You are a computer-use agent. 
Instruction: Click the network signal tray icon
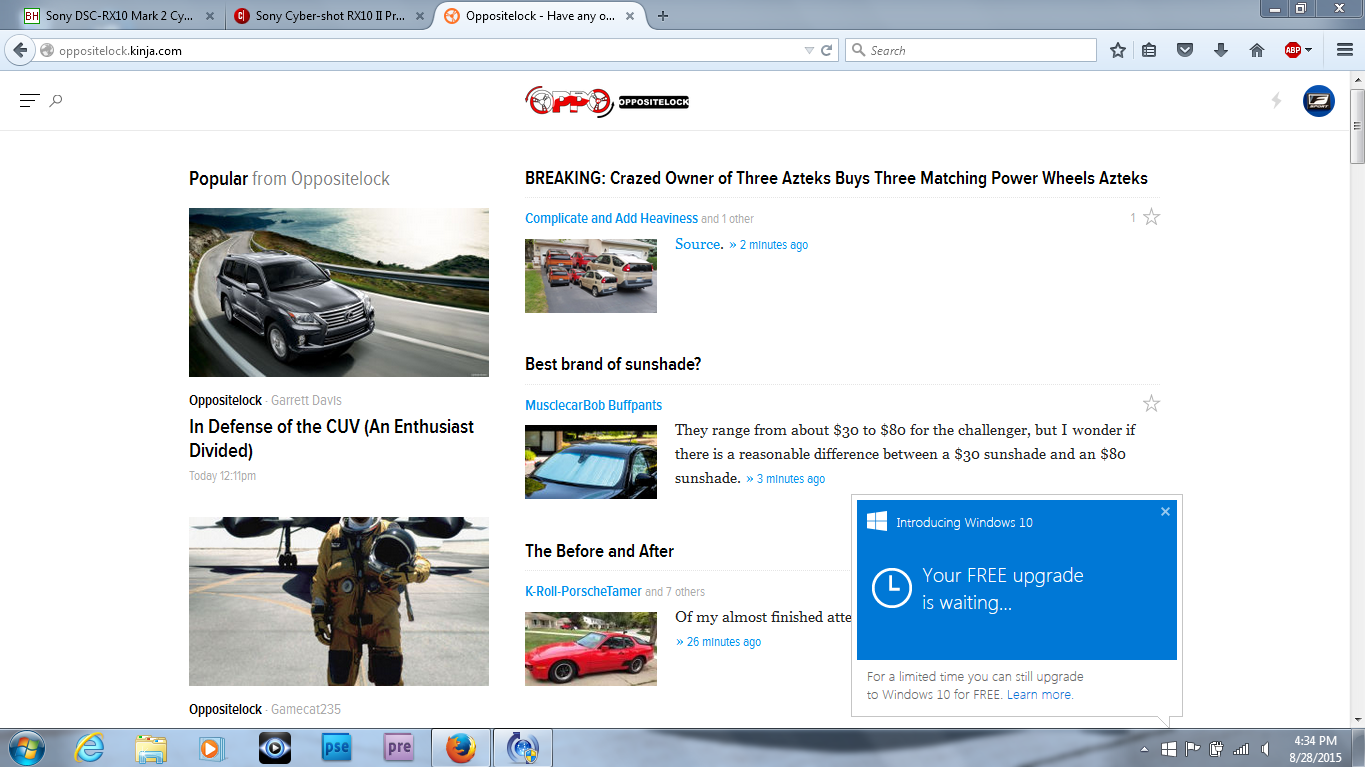pos(1241,749)
